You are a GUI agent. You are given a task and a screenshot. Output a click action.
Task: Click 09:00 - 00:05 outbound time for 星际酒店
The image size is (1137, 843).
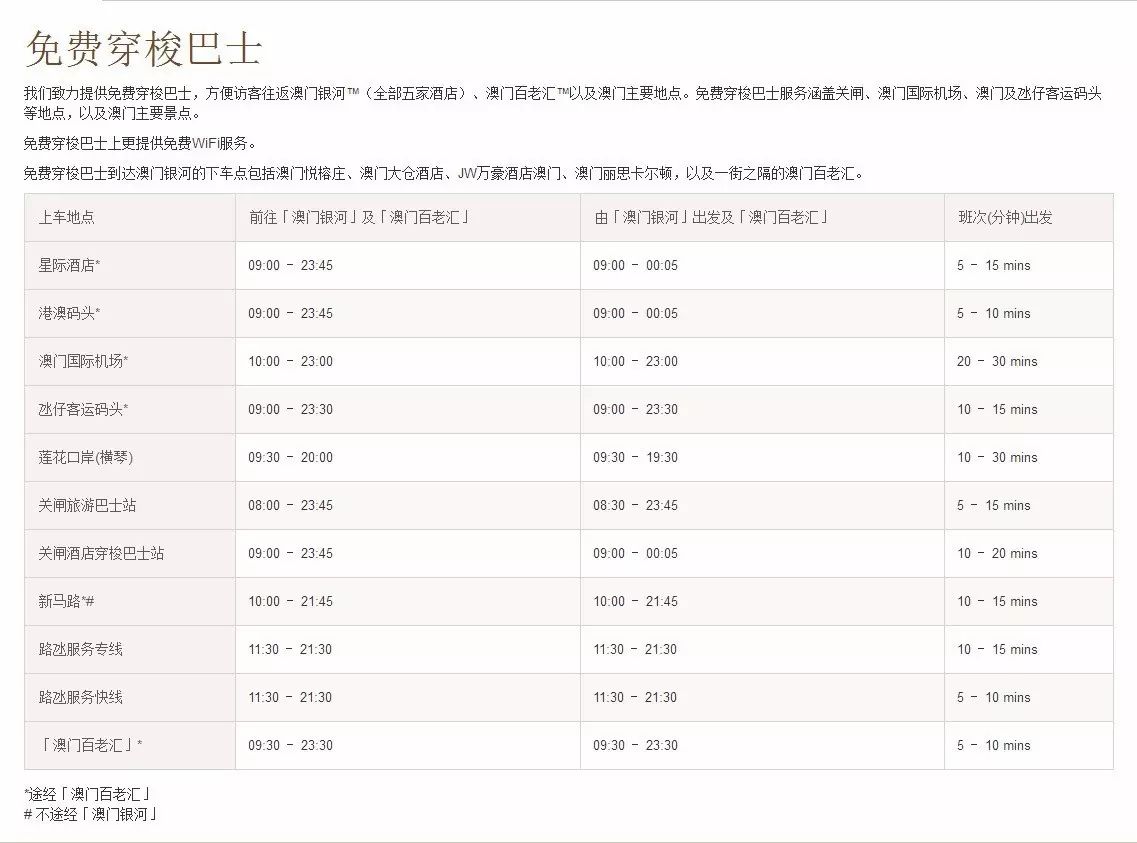pos(635,265)
